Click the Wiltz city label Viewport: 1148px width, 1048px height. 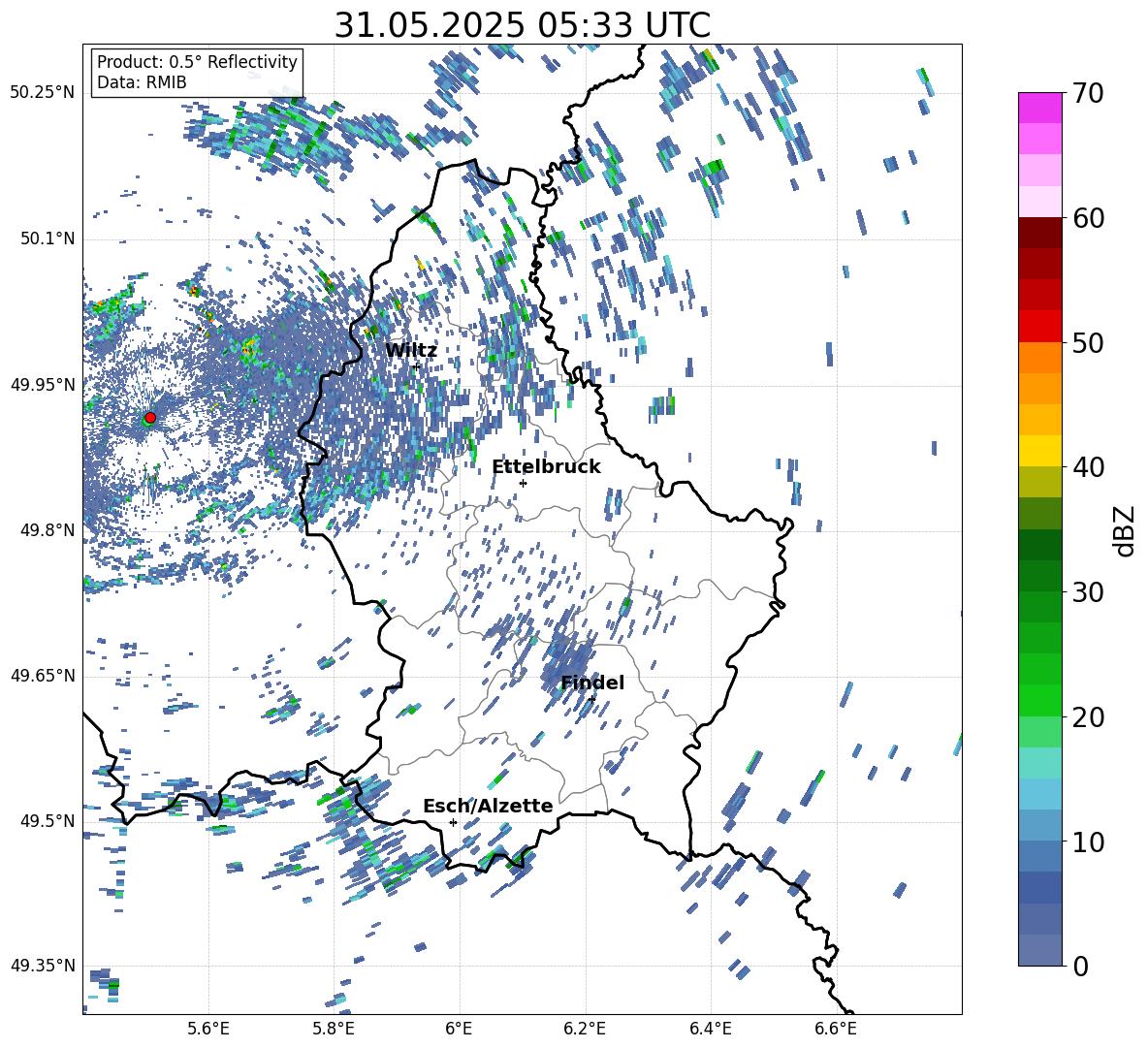411,350
